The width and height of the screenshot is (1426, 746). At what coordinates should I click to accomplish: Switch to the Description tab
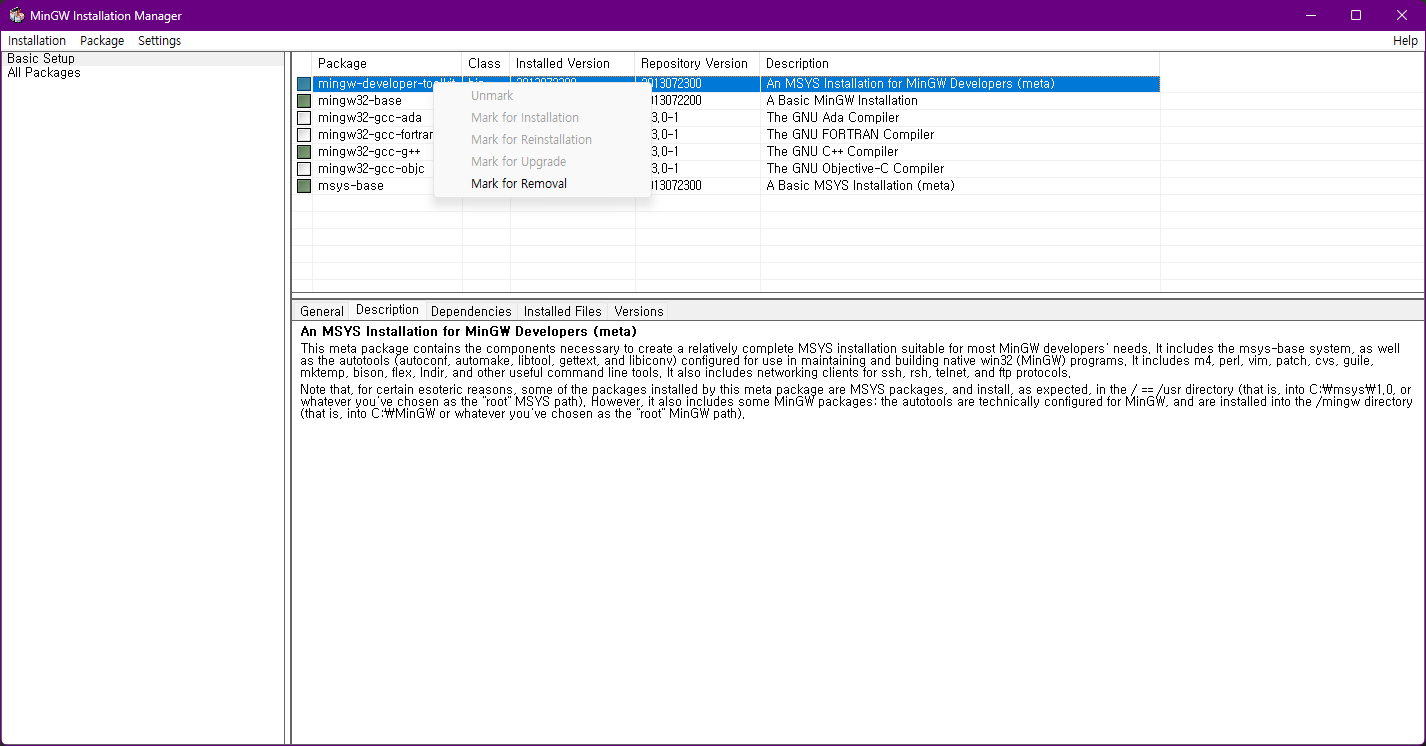pos(387,310)
